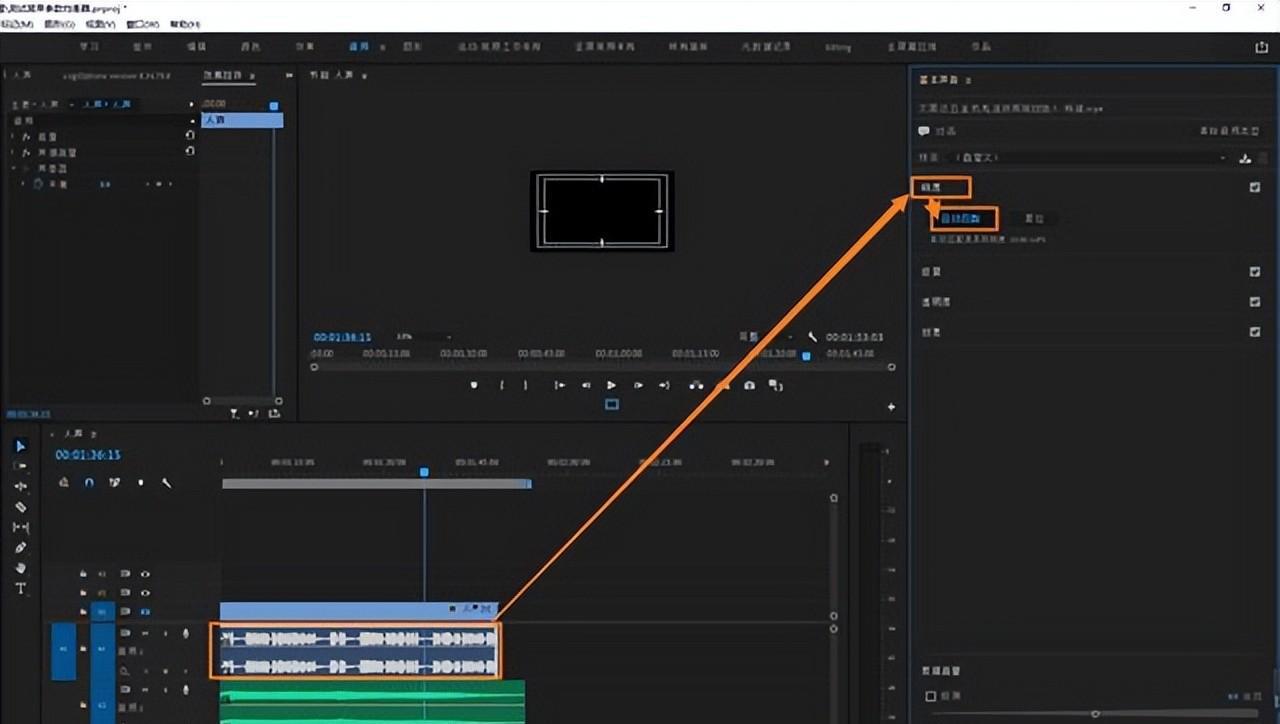Reset second effect in Effect Controls
The image size is (1280, 724).
[x=190, y=151]
